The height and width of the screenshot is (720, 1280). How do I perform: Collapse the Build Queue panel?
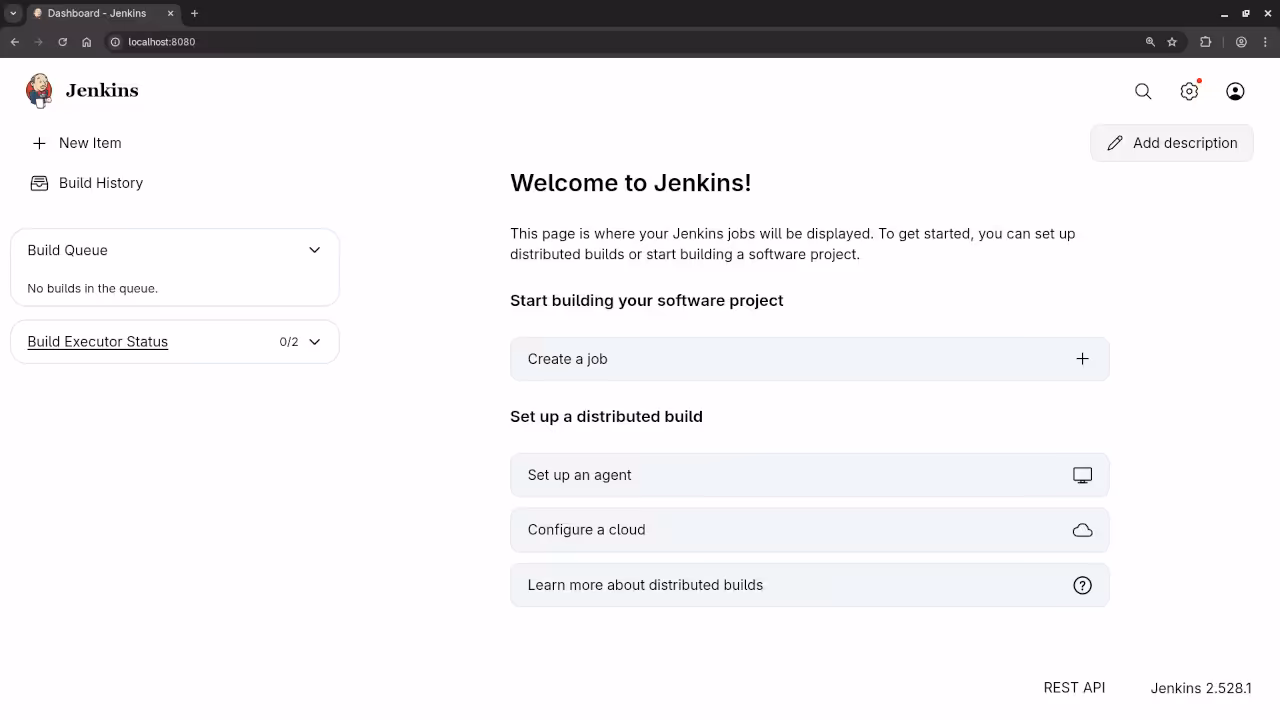pos(314,250)
